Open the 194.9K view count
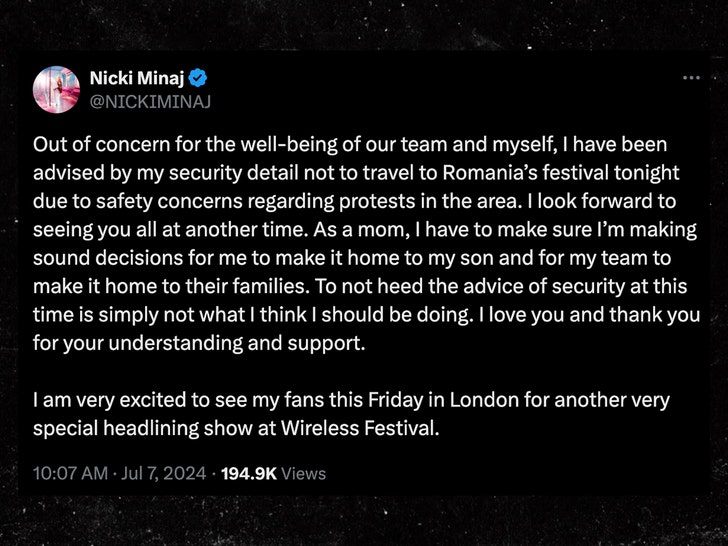The image size is (728, 546). 247,473
